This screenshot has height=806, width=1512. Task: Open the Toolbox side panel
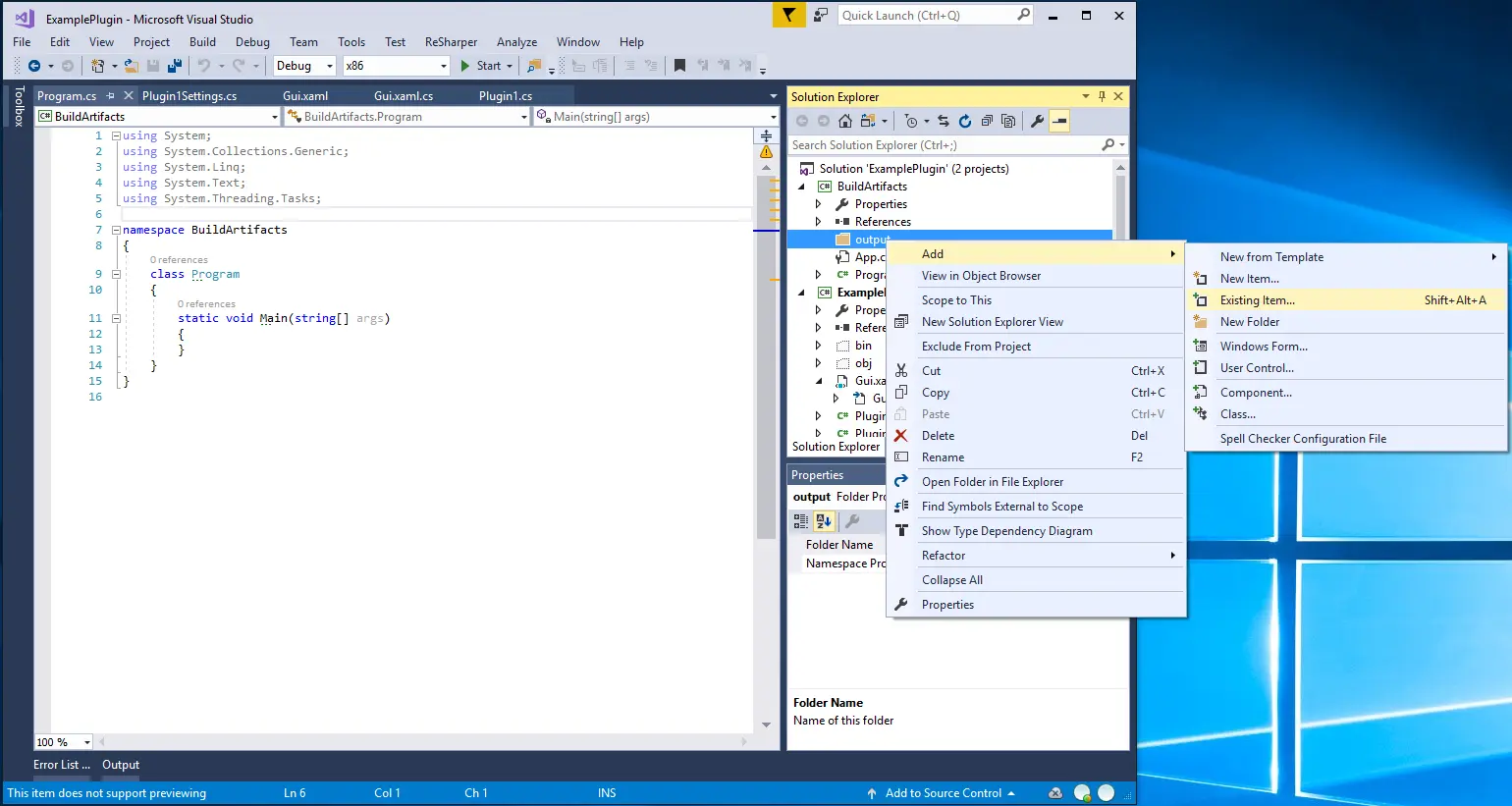click(x=18, y=106)
